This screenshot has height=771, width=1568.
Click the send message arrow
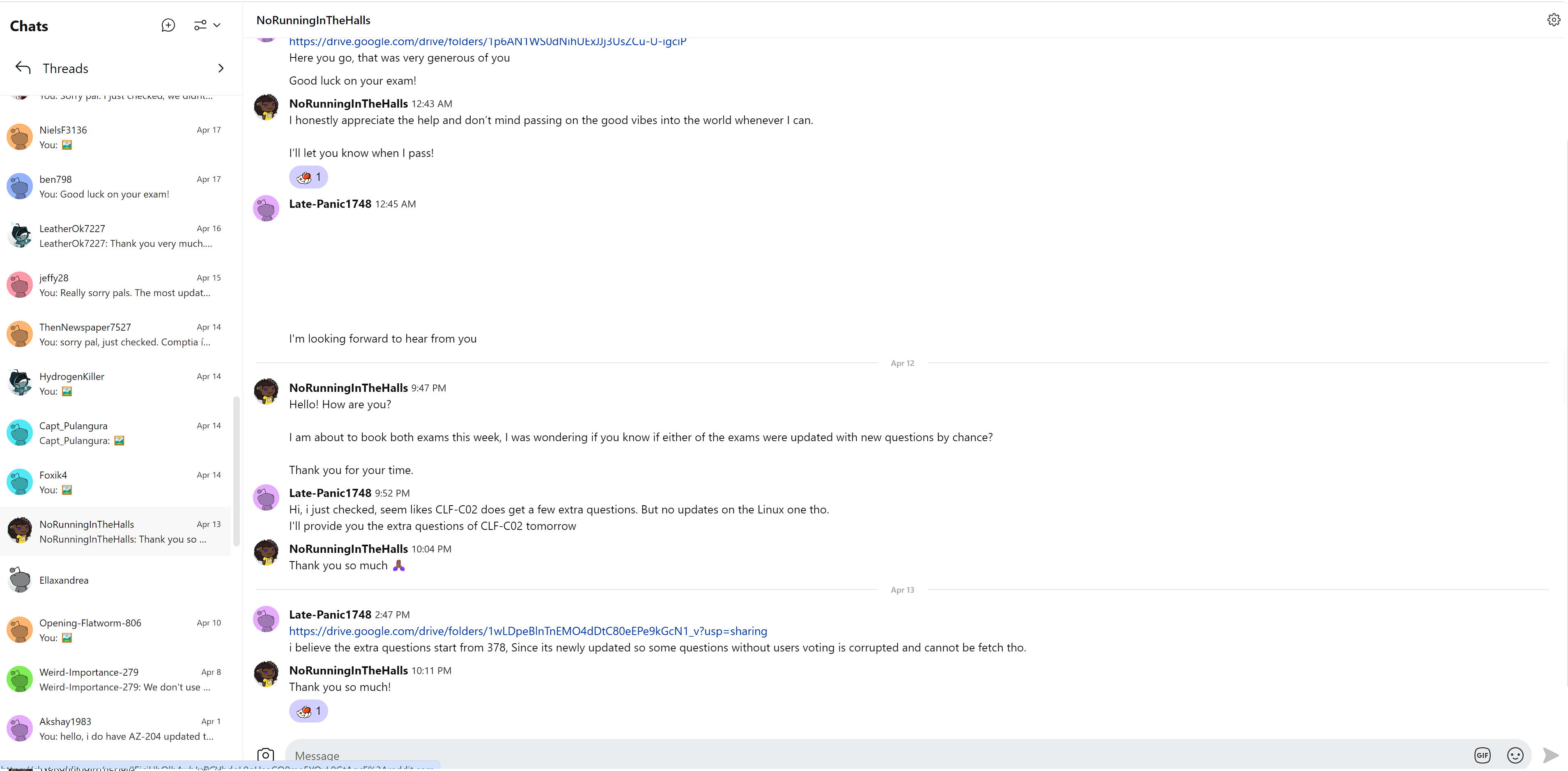[1550, 755]
